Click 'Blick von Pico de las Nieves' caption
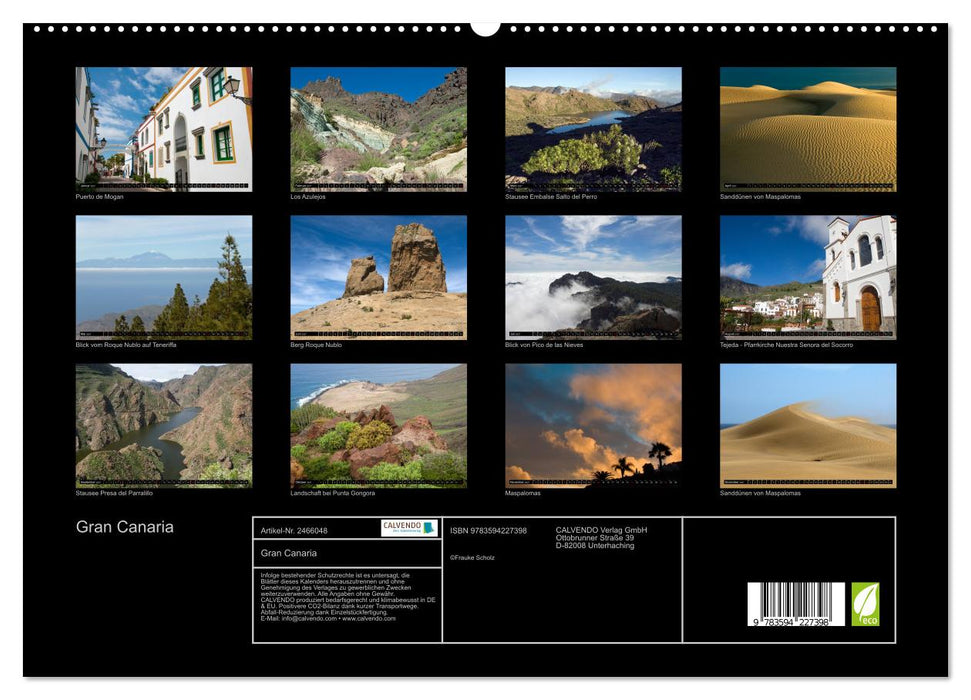The height and width of the screenshot is (700, 971). [544, 345]
